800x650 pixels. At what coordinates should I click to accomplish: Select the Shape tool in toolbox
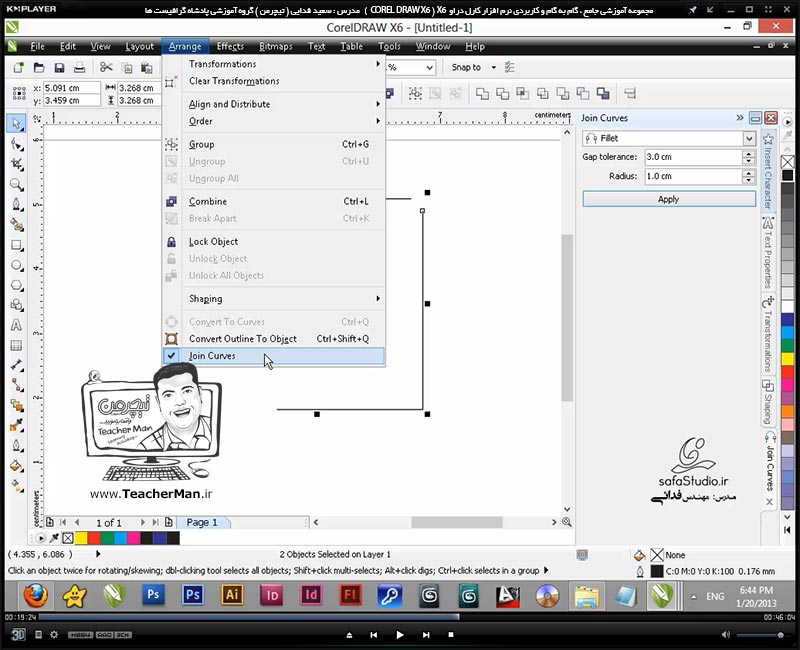pyautogui.click(x=16, y=145)
